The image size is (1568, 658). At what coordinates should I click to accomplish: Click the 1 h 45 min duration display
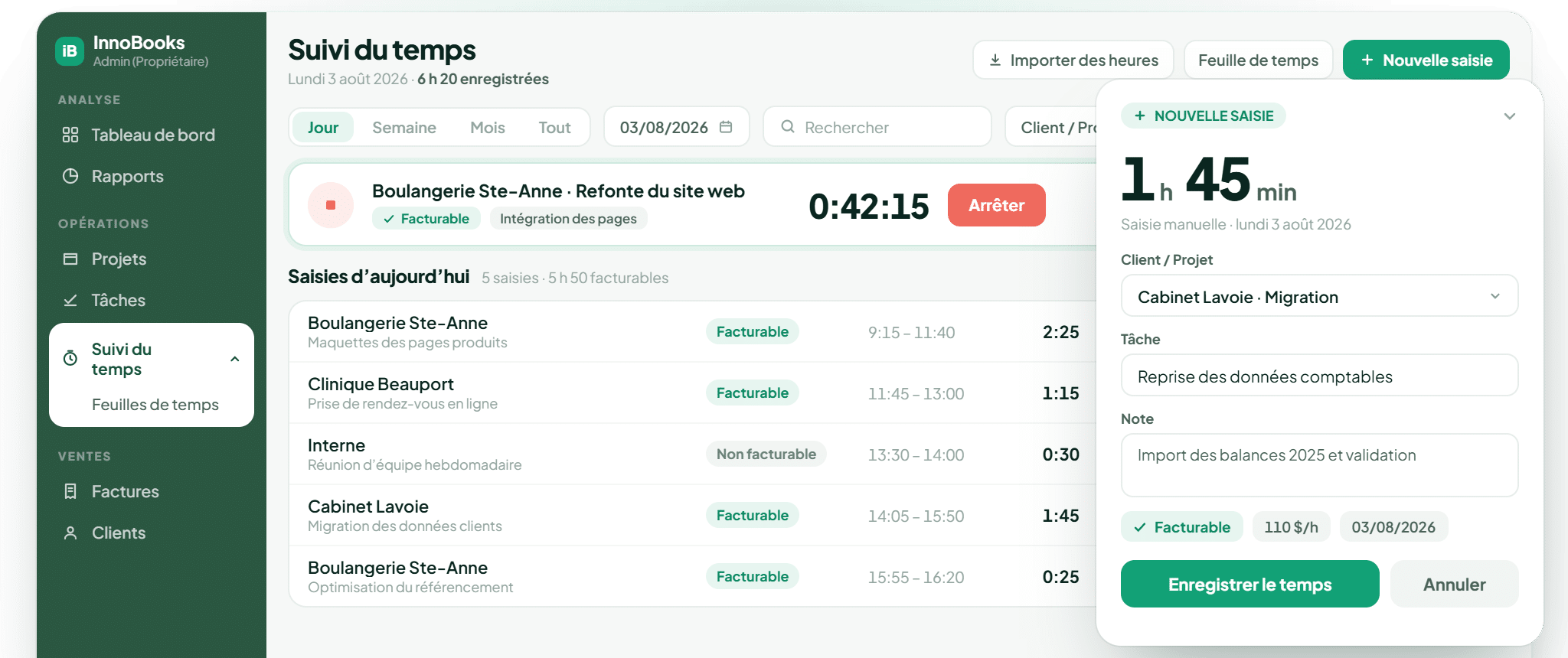[1208, 180]
